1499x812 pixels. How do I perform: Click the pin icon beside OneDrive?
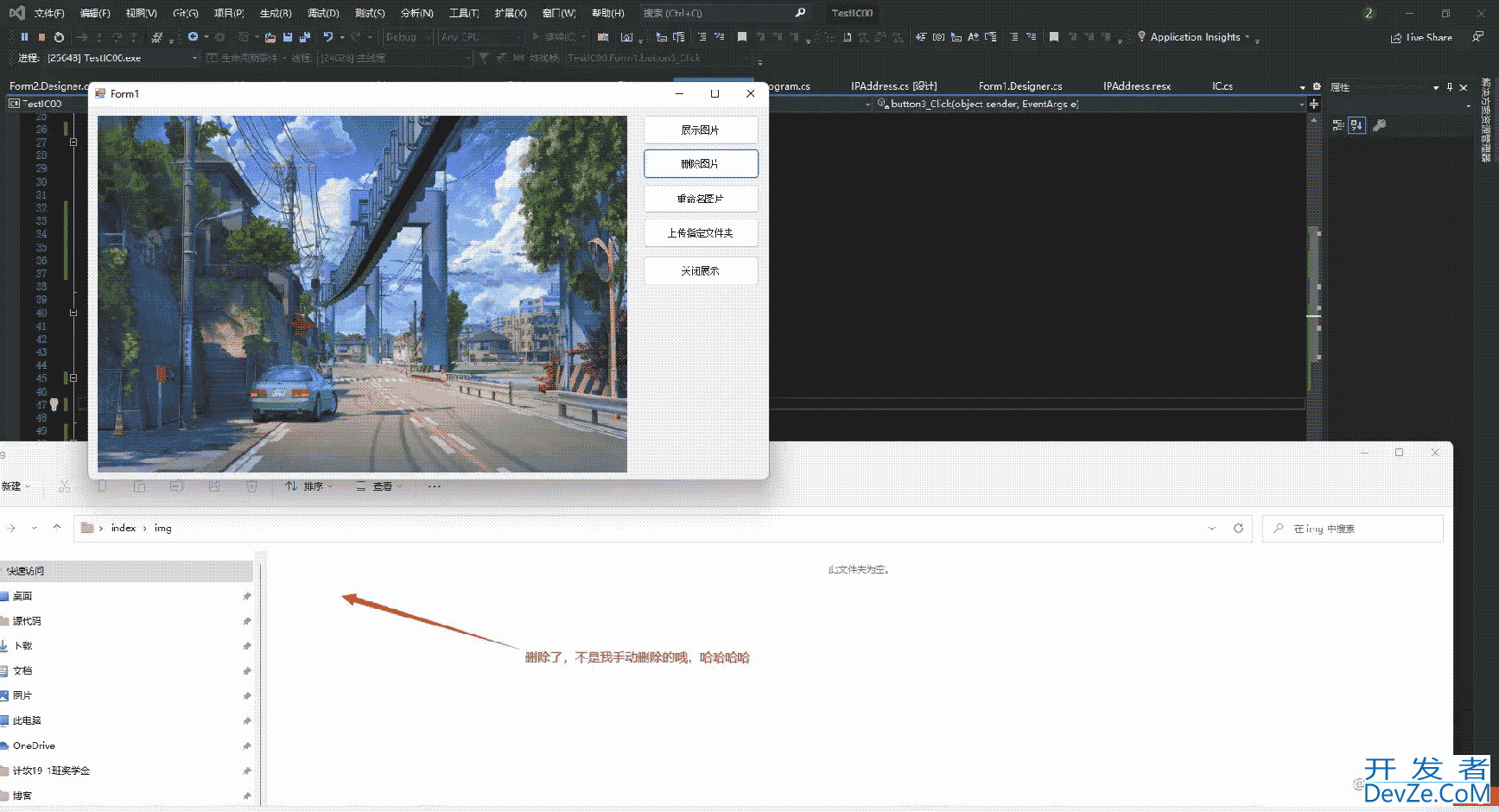point(247,745)
